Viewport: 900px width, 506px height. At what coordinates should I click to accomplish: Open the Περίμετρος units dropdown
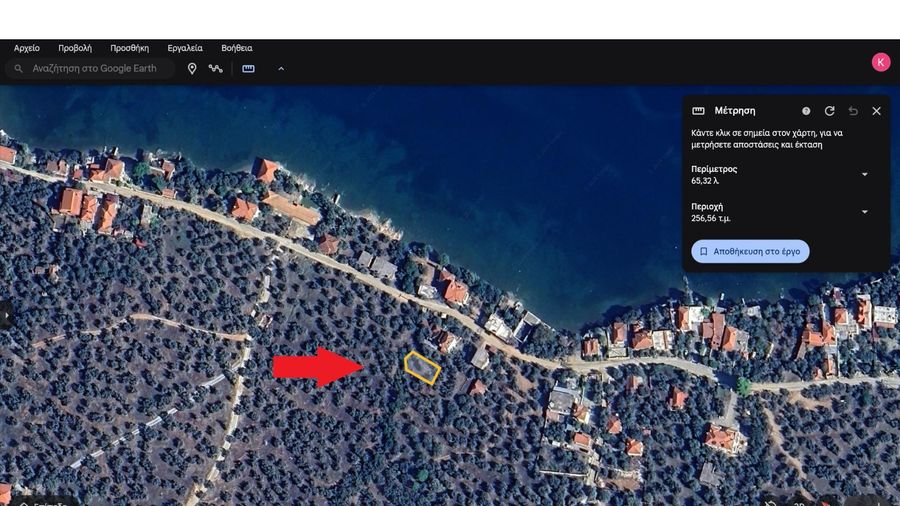(864, 174)
